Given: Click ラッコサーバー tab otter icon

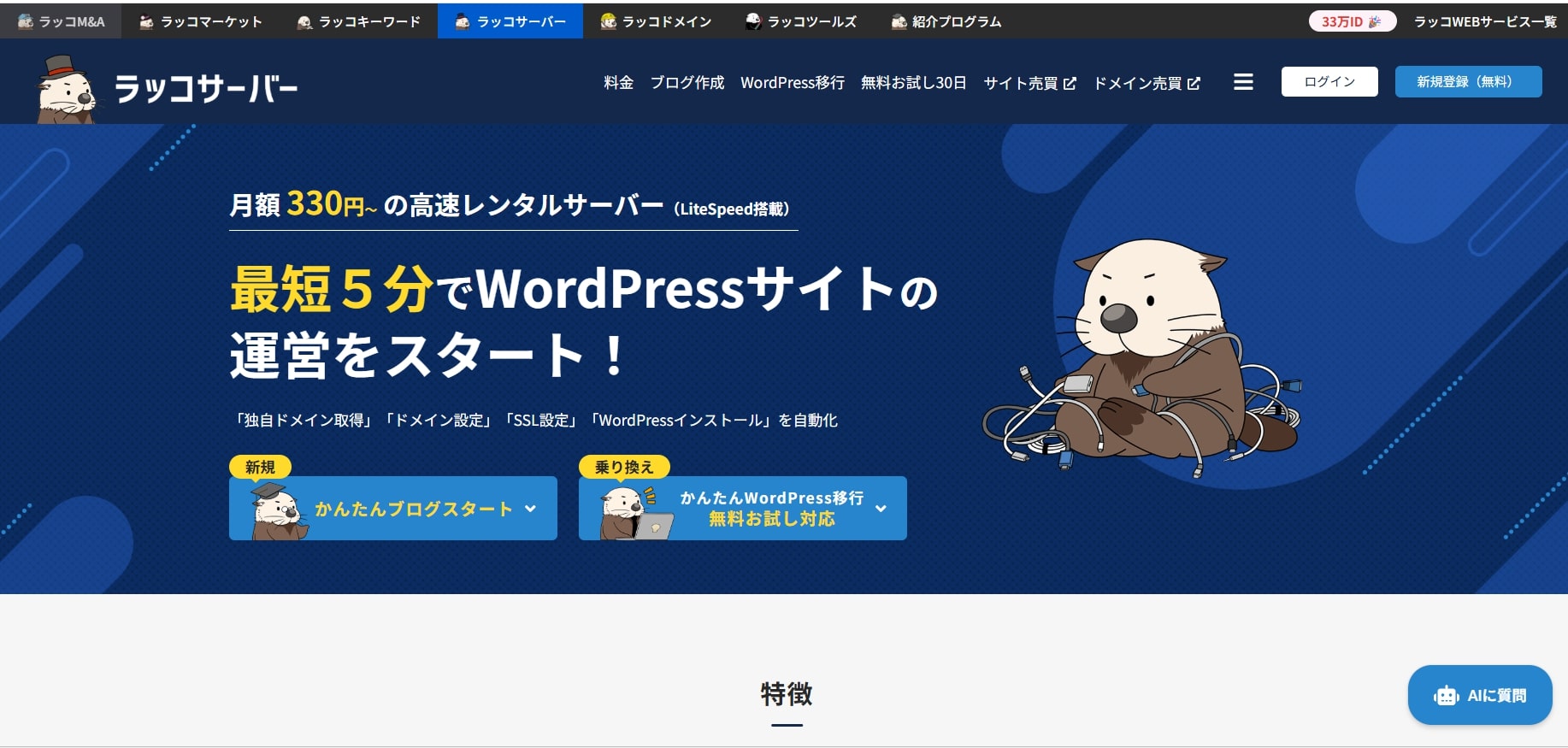Looking at the screenshot, I should point(463,21).
